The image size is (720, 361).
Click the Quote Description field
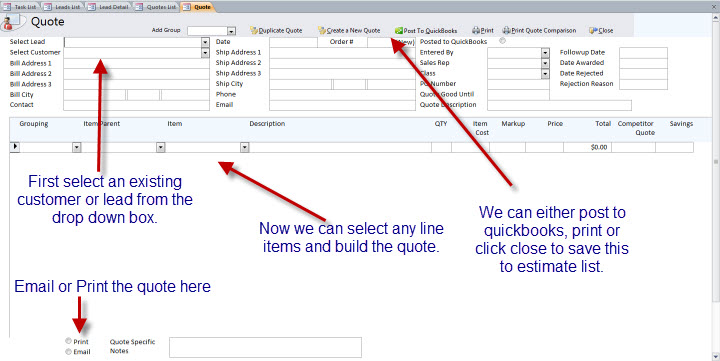(x=559, y=105)
